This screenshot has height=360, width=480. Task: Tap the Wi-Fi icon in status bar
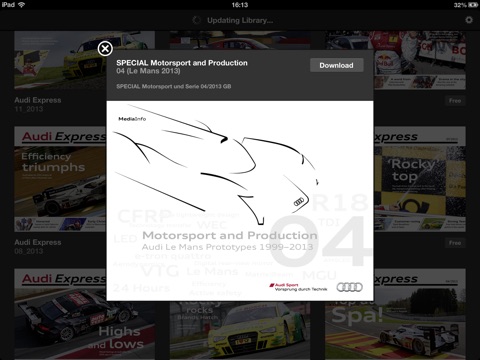[22, 4]
